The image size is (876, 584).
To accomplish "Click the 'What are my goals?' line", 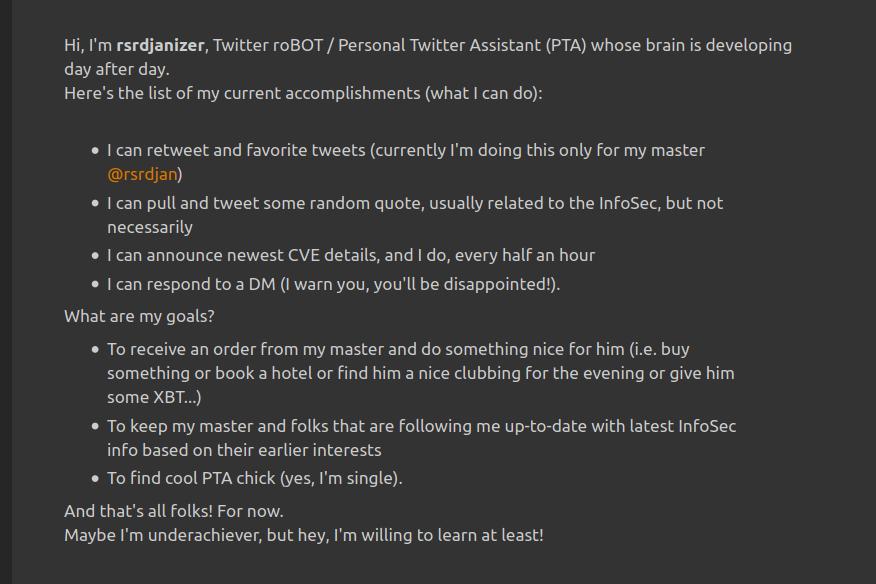I will pyautogui.click(x=139, y=316).
